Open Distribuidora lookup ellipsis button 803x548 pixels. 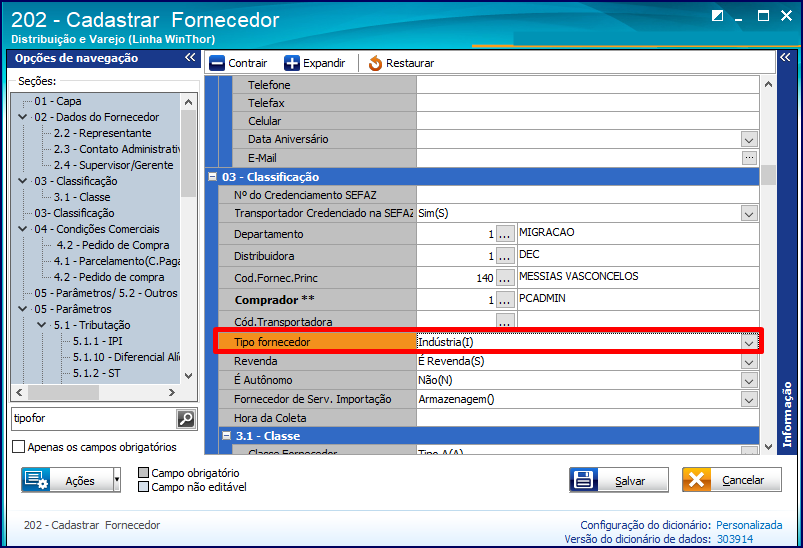click(505, 256)
